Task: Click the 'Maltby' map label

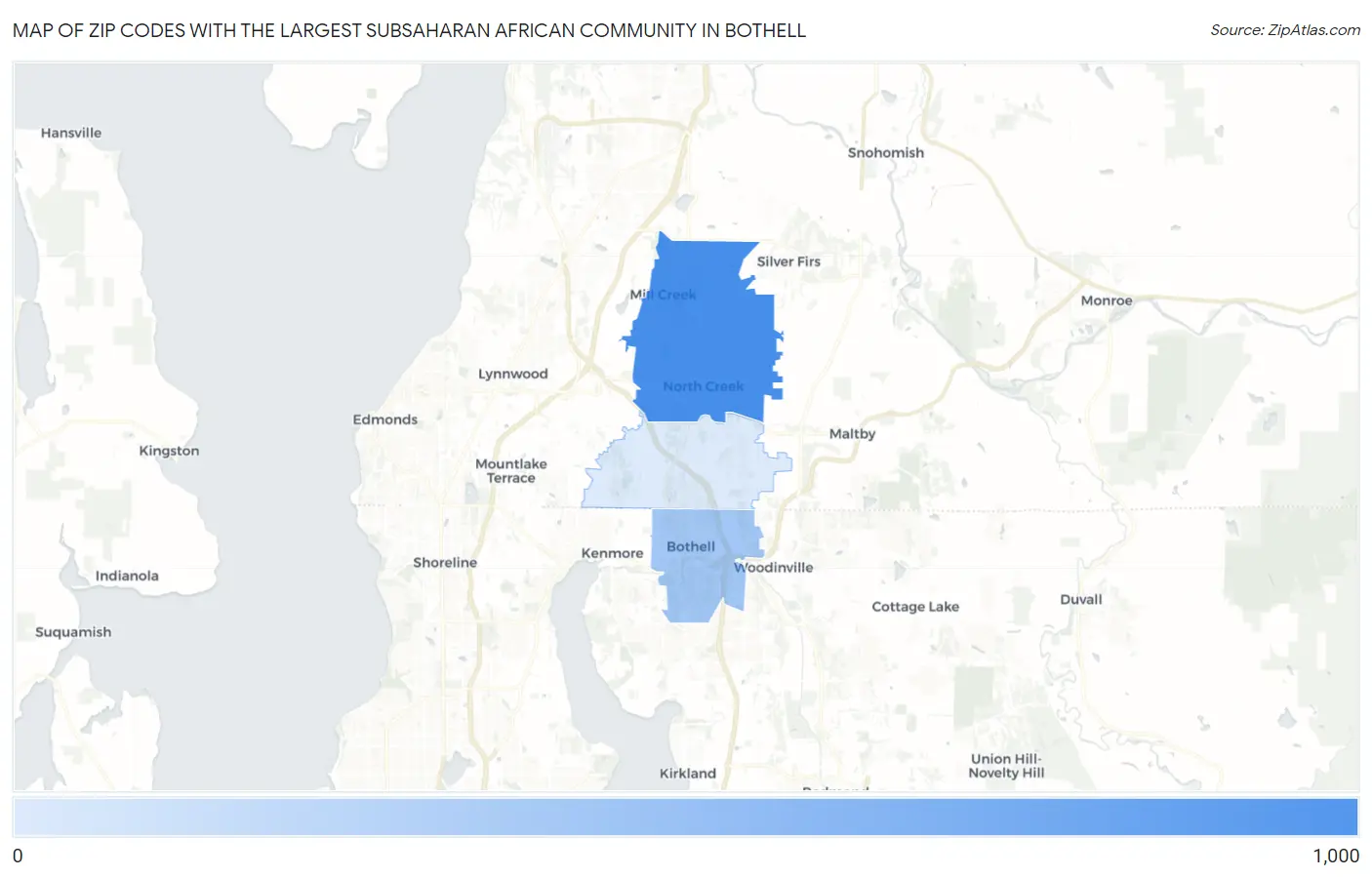Action: tap(852, 434)
